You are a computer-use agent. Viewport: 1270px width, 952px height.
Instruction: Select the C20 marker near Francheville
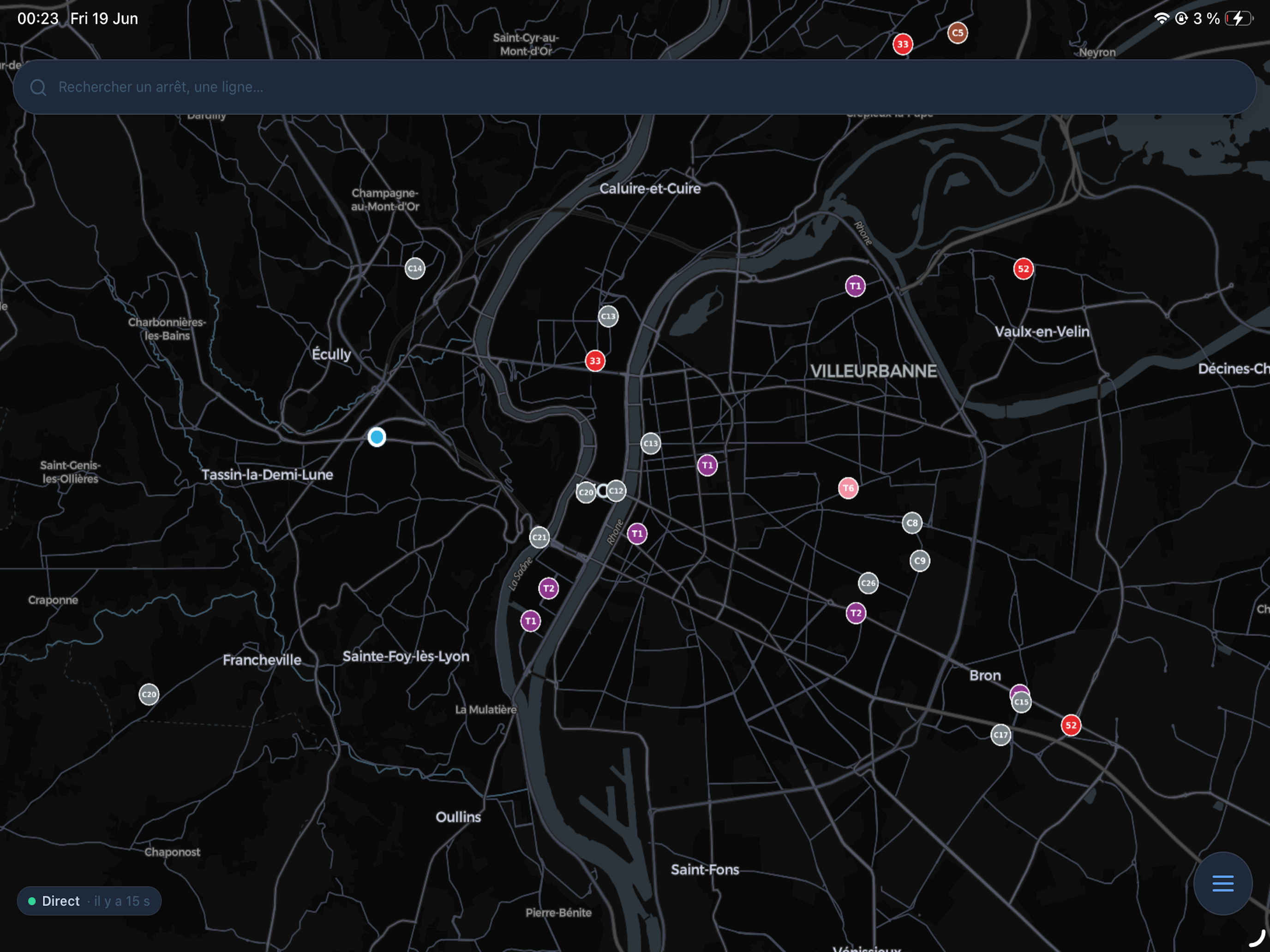149,694
